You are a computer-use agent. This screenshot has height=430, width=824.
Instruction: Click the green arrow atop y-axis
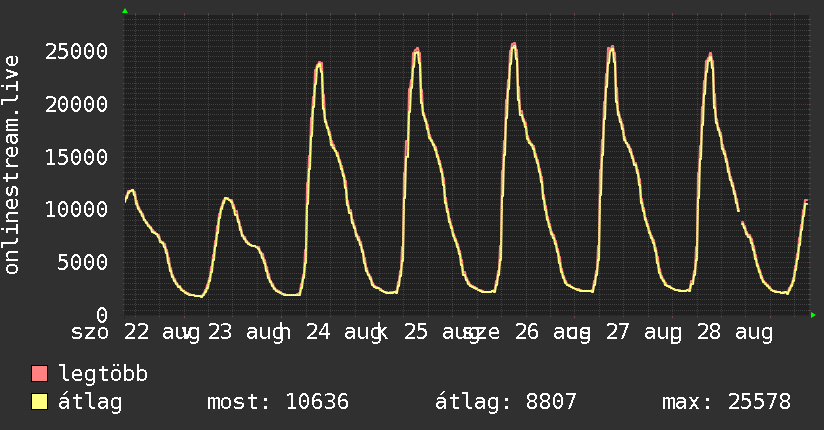click(x=125, y=11)
